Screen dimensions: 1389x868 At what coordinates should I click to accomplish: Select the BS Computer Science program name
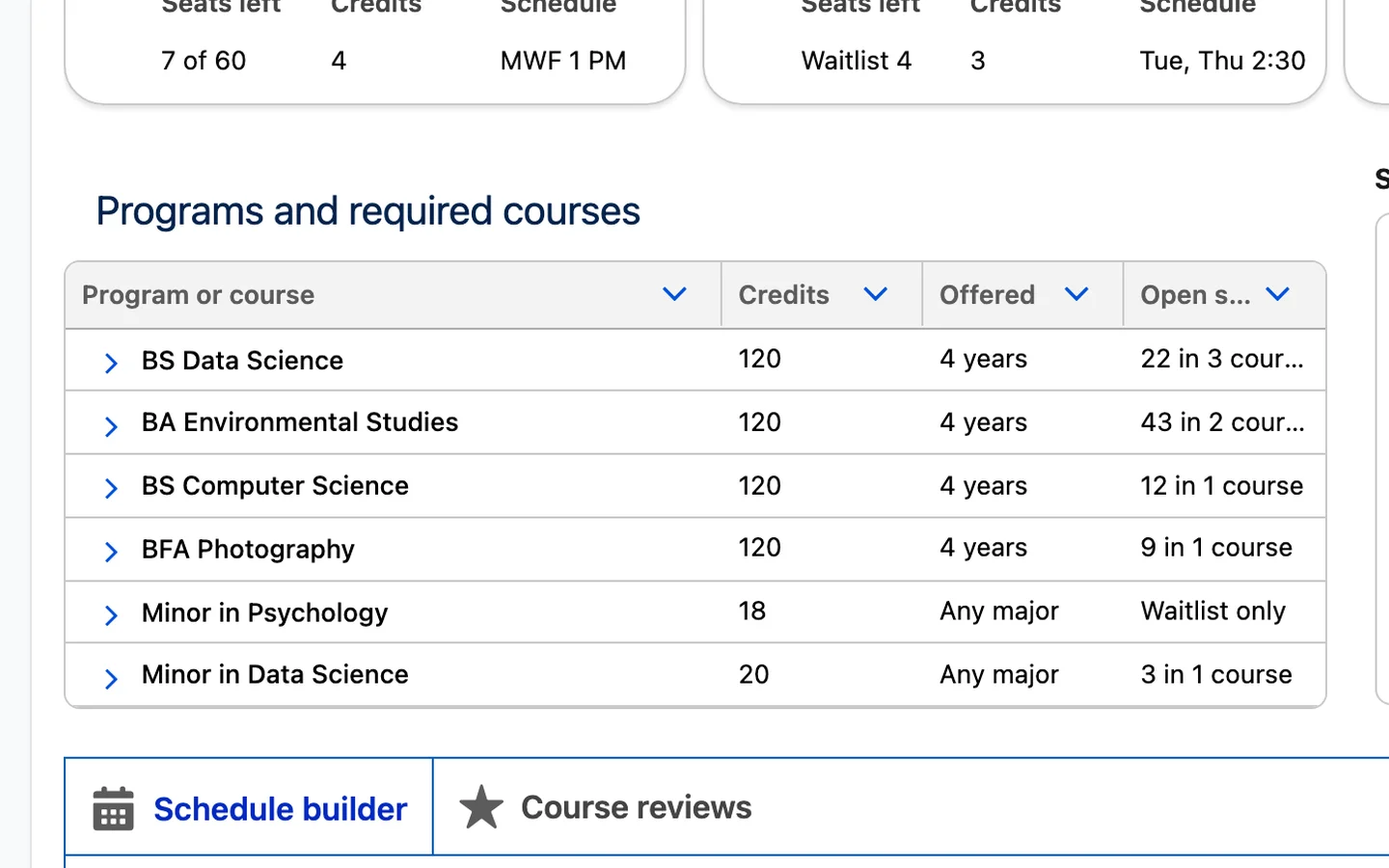pos(275,486)
